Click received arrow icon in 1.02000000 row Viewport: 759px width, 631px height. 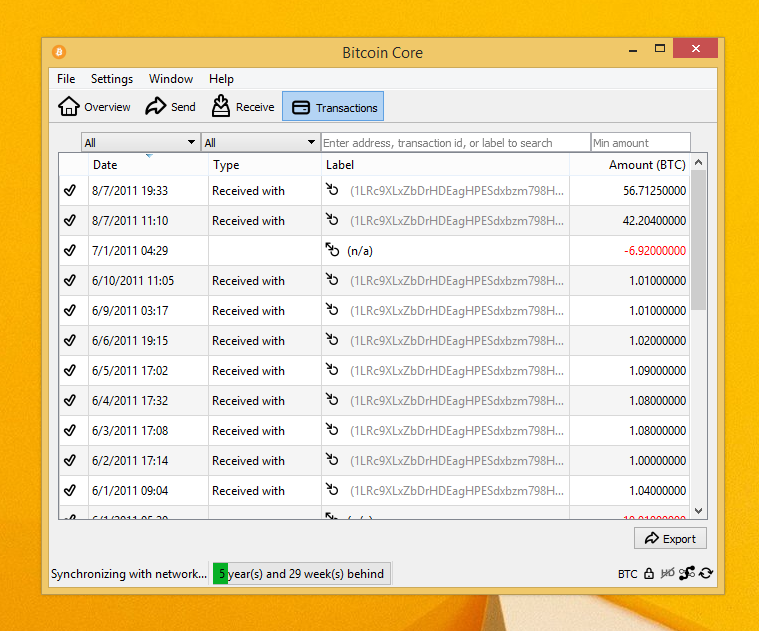pyautogui.click(x=332, y=339)
